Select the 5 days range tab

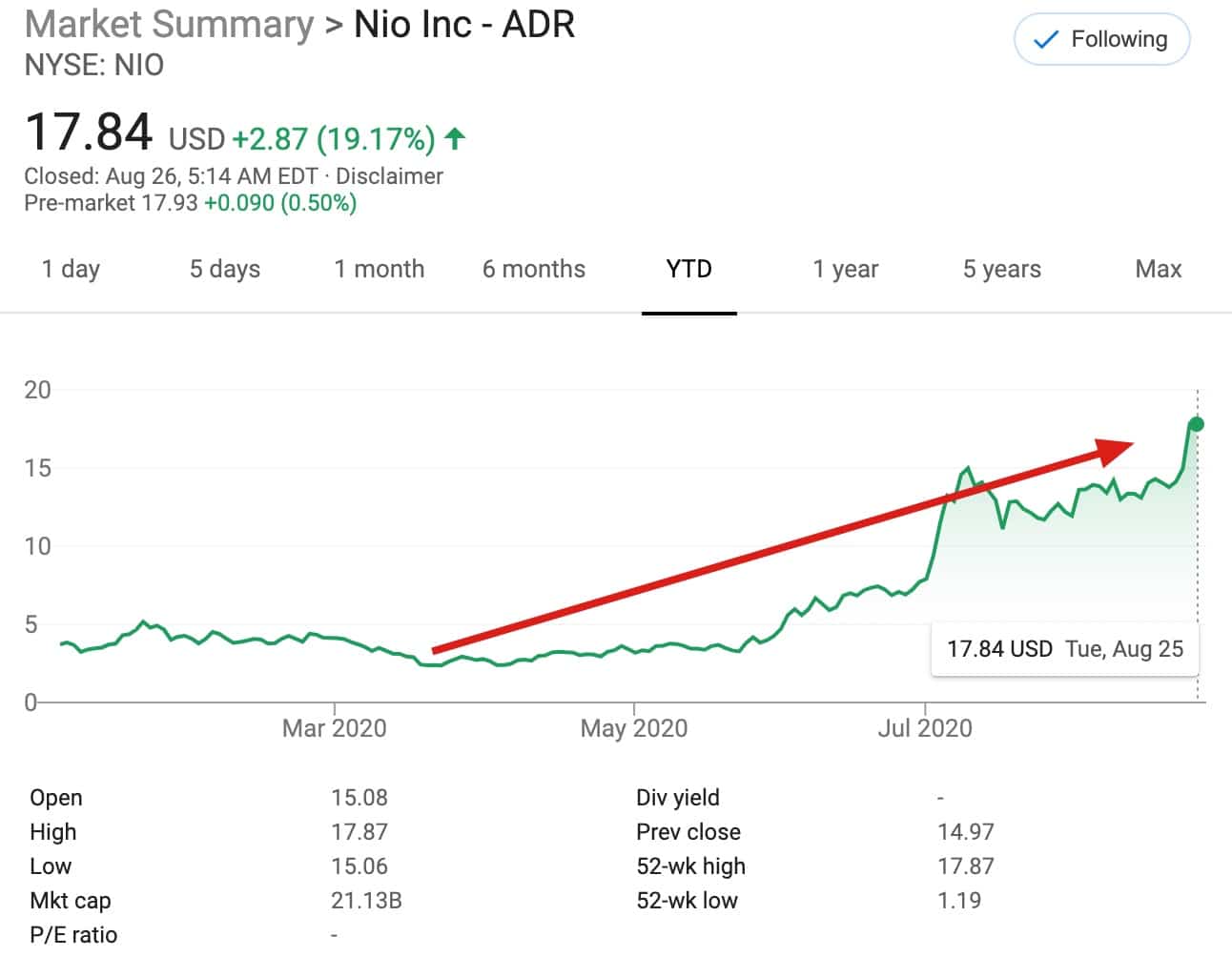point(225,270)
